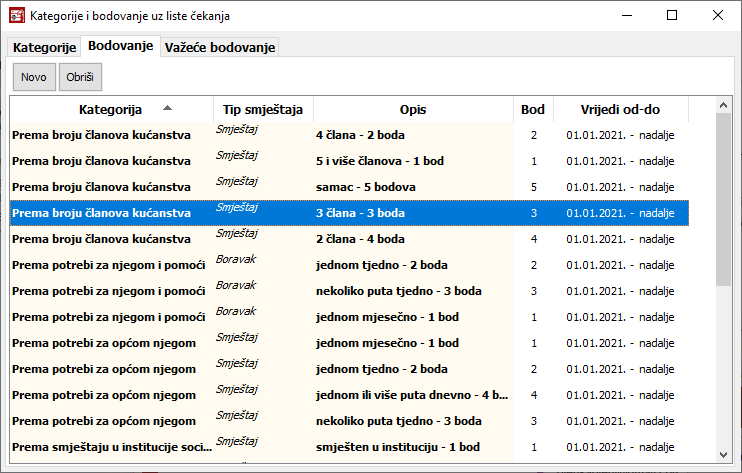This screenshot has width=742, height=473.
Task: Click the Vrijedi od-do column header
Action: point(620,109)
